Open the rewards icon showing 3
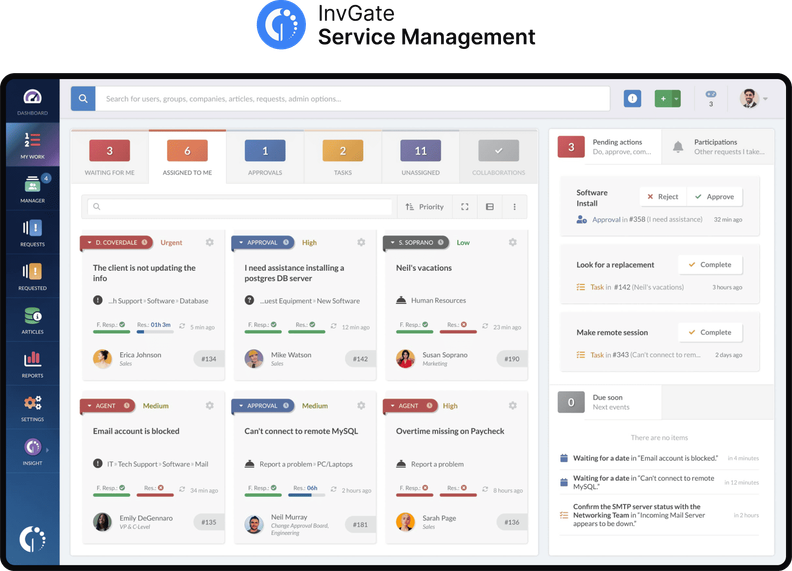The height and width of the screenshot is (571, 792). coord(711,99)
